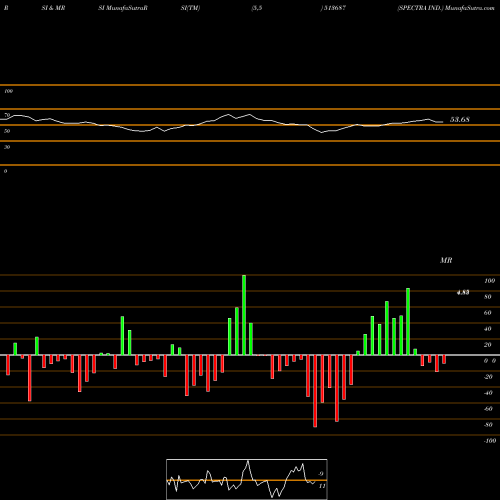The image size is (500, 500).
Task: Click the MR axis 100 label
Action: pos(489,281)
